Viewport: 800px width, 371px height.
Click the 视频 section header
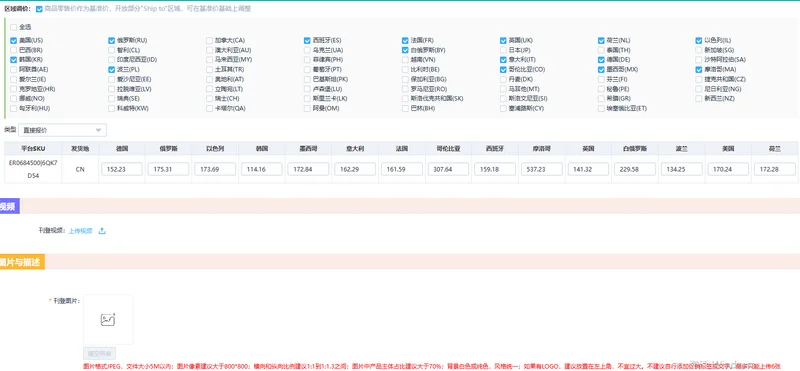9,206
